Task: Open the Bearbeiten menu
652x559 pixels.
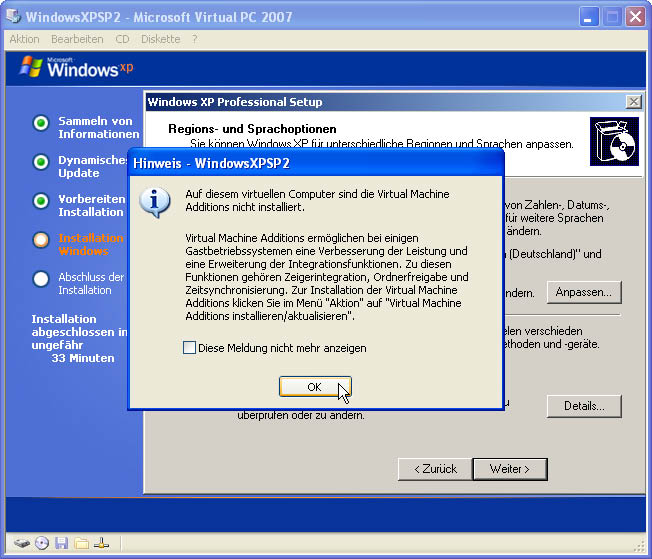Action: [x=77, y=39]
